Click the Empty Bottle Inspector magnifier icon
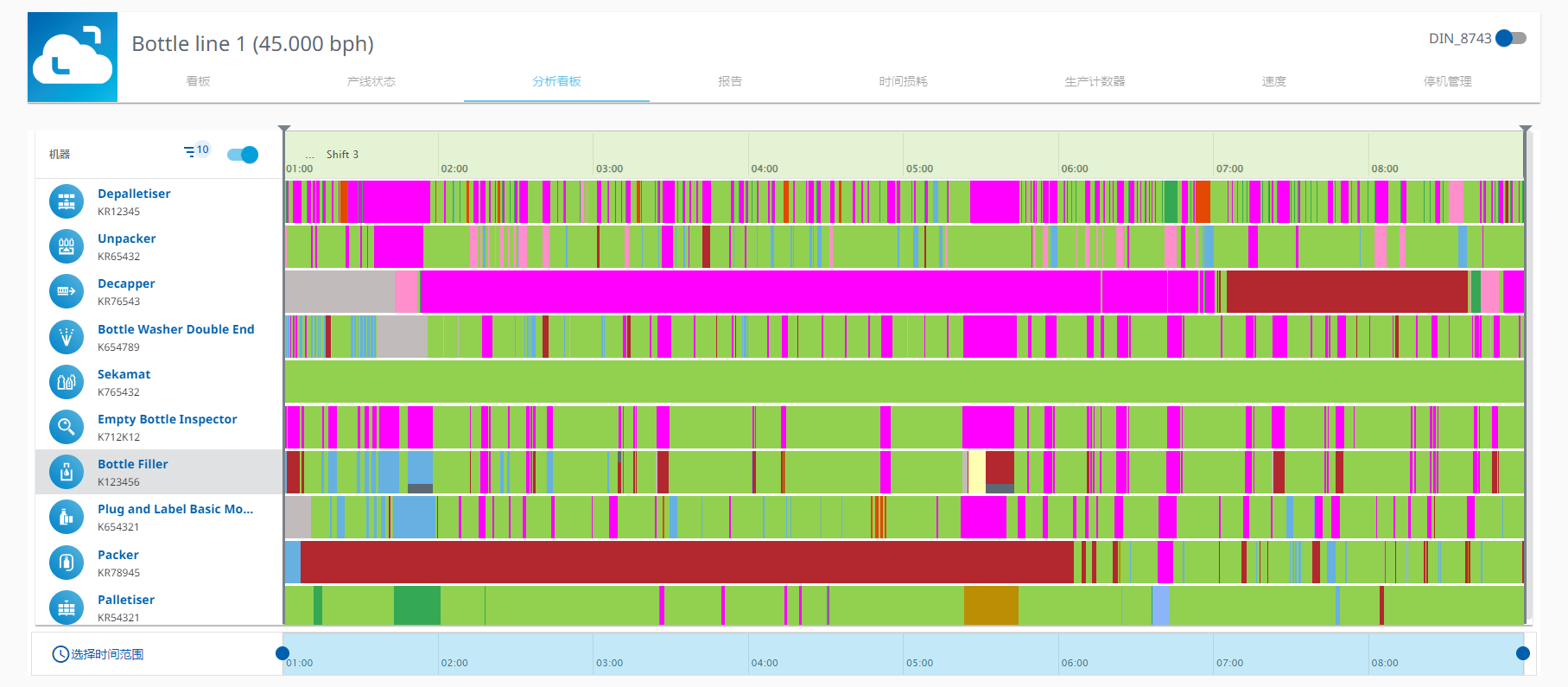The image size is (1568, 687). 67,427
